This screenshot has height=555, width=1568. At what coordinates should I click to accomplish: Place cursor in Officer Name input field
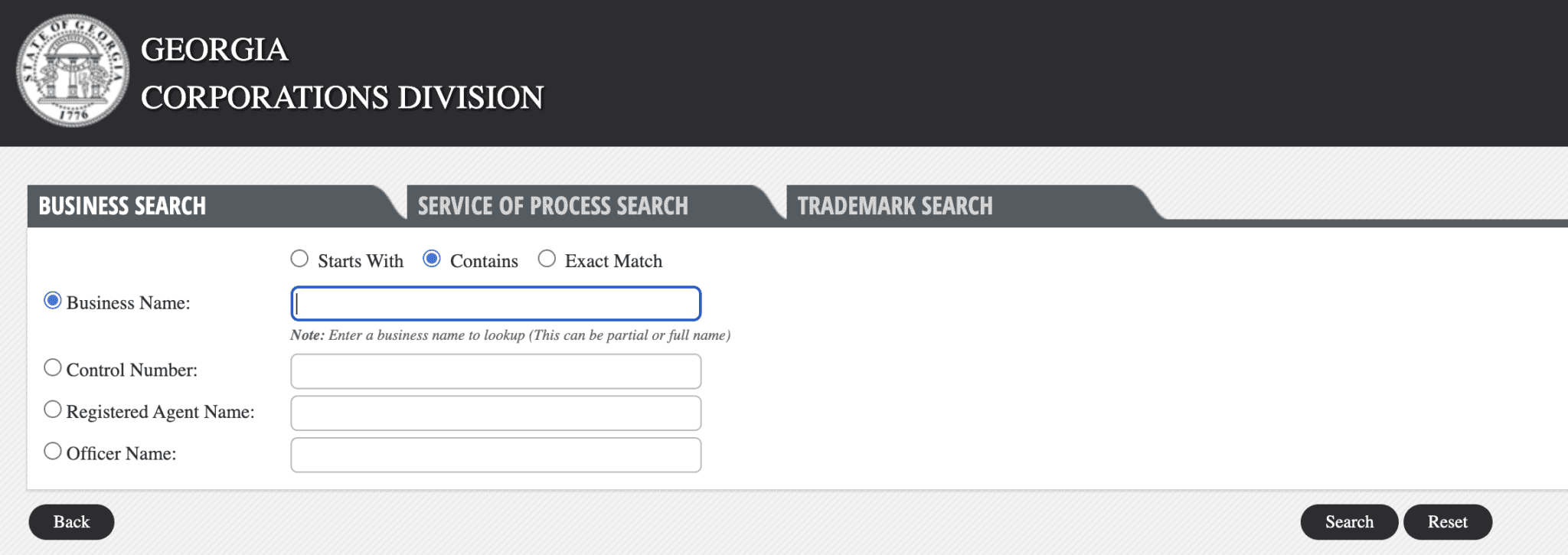tap(495, 455)
